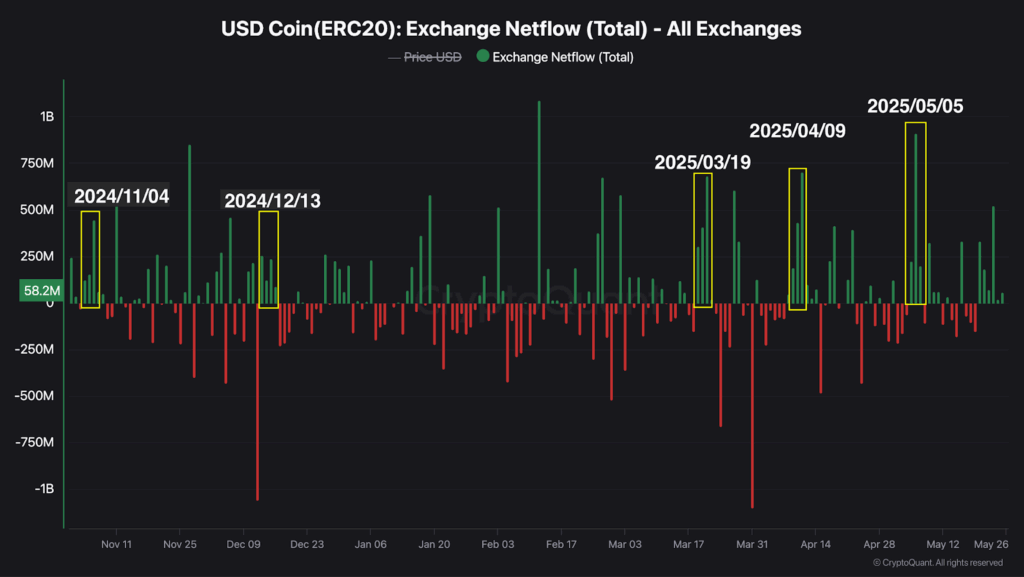Click the 2024/11/04 date annotation label
The height and width of the screenshot is (577, 1024).
click(x=121, y=196)
